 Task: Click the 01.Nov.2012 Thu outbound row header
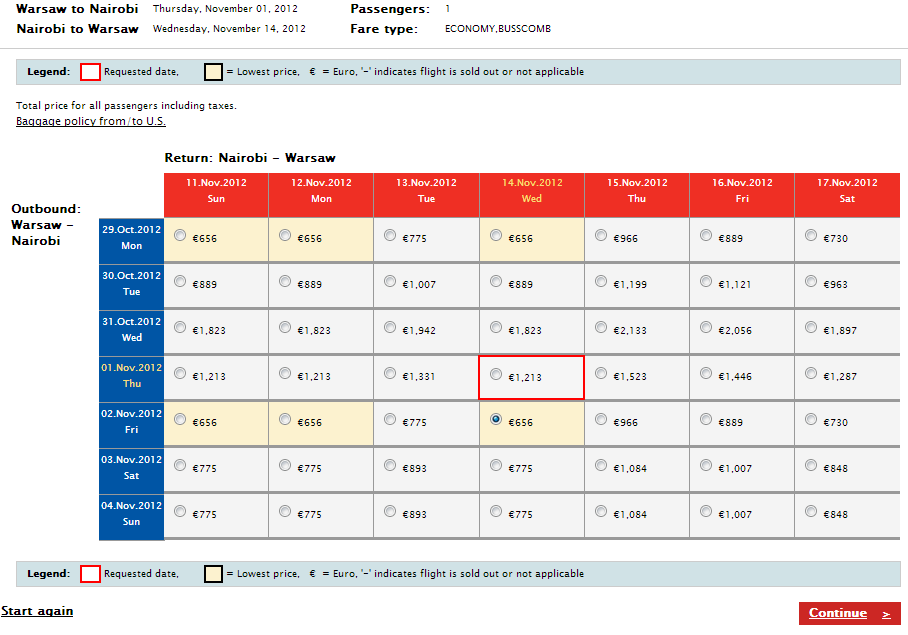(131, 377)
